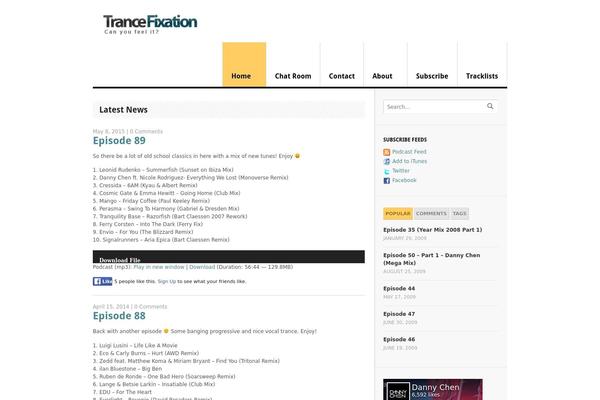Click the Add to iTunes link

(x=409, y=162)
